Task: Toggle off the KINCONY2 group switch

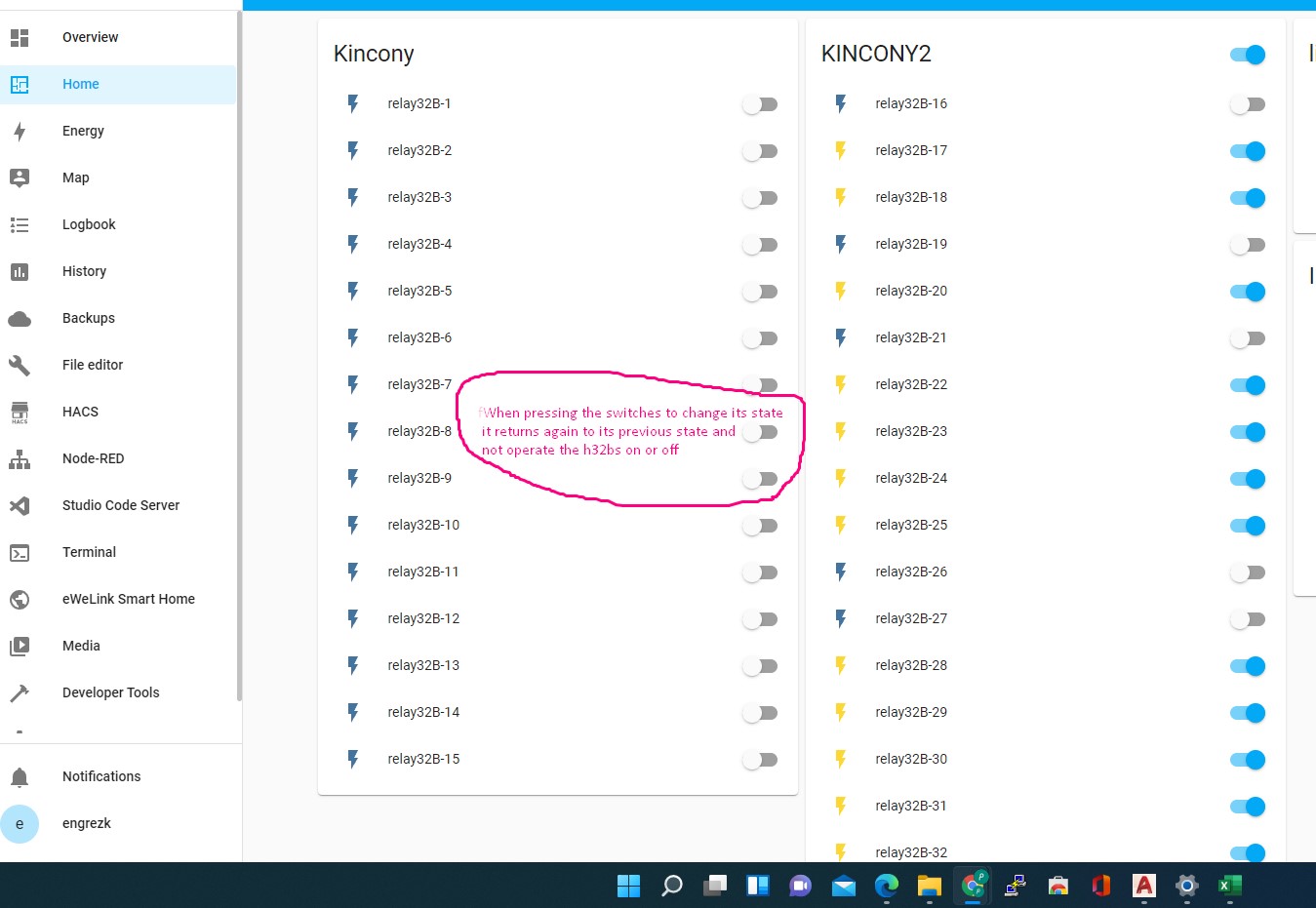Action: click(1247, 55)
